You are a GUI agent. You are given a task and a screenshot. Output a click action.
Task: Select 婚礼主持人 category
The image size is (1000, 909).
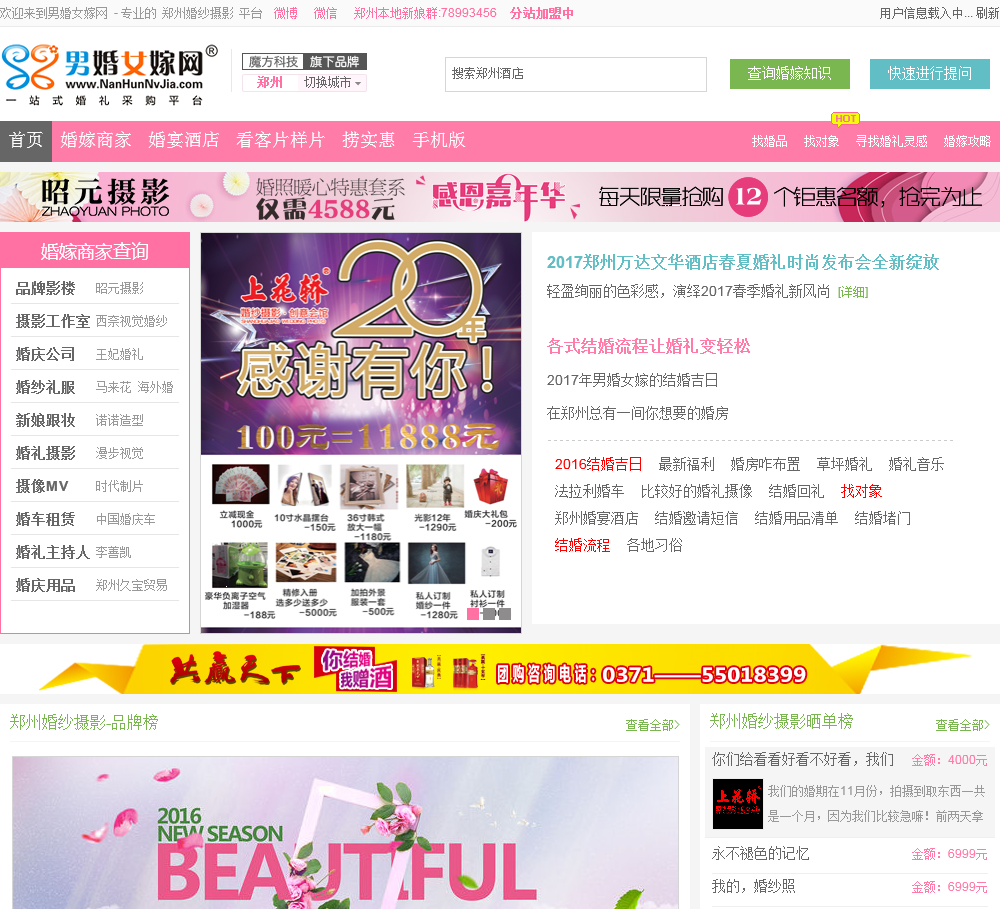coord(52,552)
